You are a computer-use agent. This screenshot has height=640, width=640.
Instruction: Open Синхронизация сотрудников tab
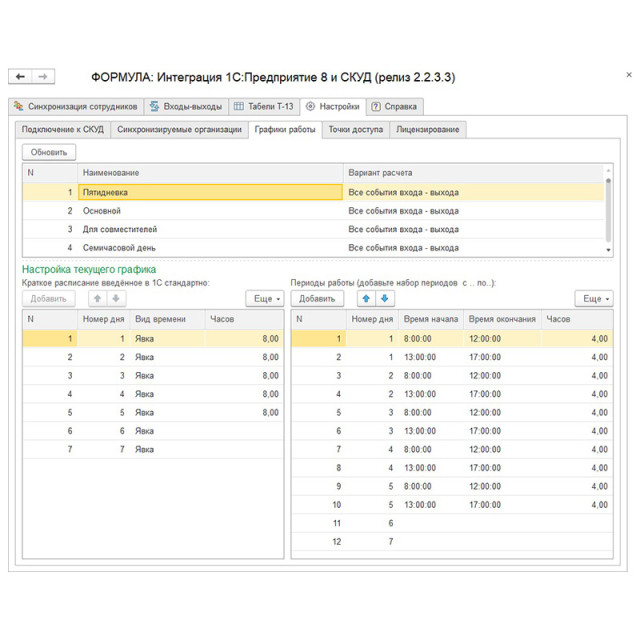click(75, 106)
